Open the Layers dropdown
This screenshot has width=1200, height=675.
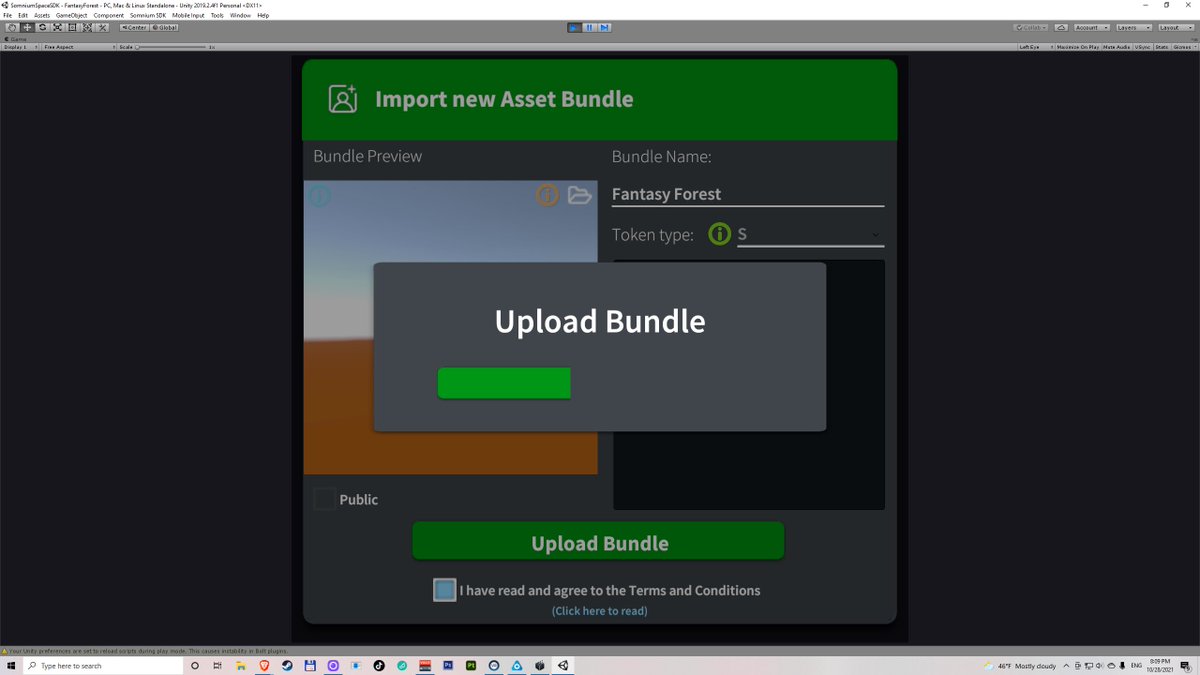coord(1133,27)
